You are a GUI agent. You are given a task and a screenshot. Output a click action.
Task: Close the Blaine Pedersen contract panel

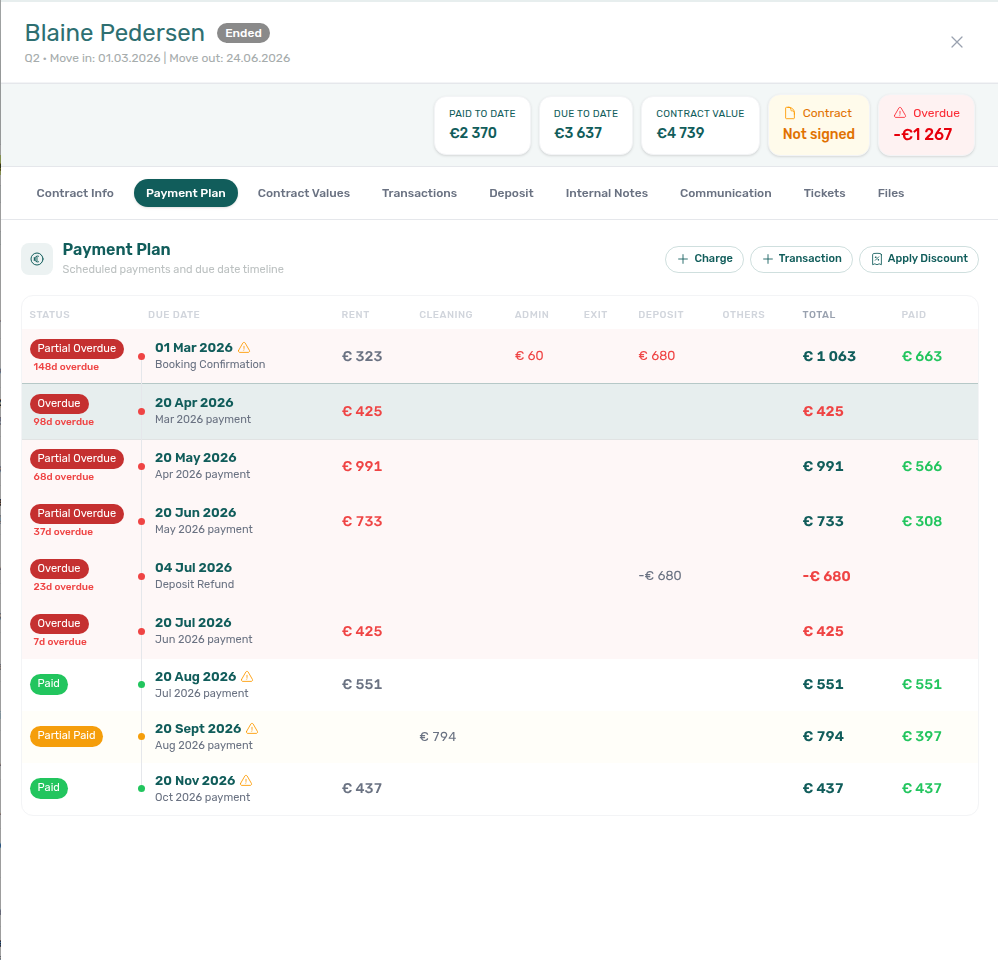(957, 42)
